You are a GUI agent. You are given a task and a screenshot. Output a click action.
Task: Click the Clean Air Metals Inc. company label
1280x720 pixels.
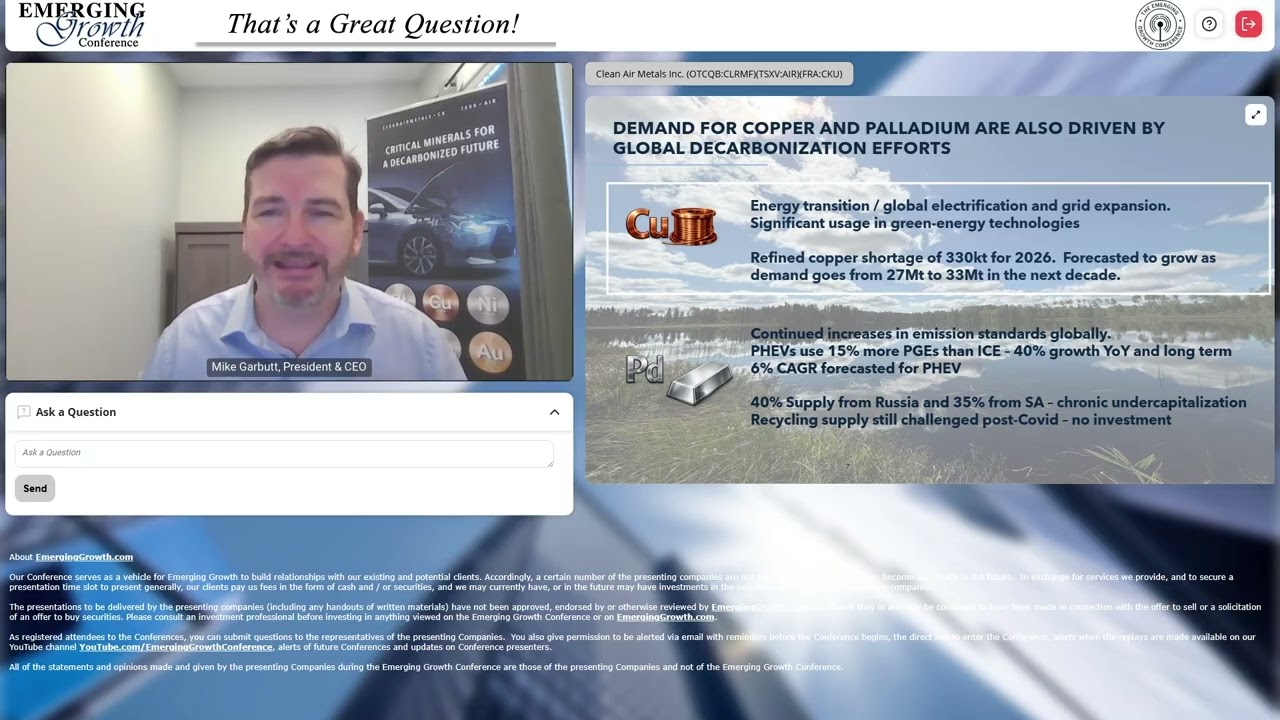(x=719, y=73)
